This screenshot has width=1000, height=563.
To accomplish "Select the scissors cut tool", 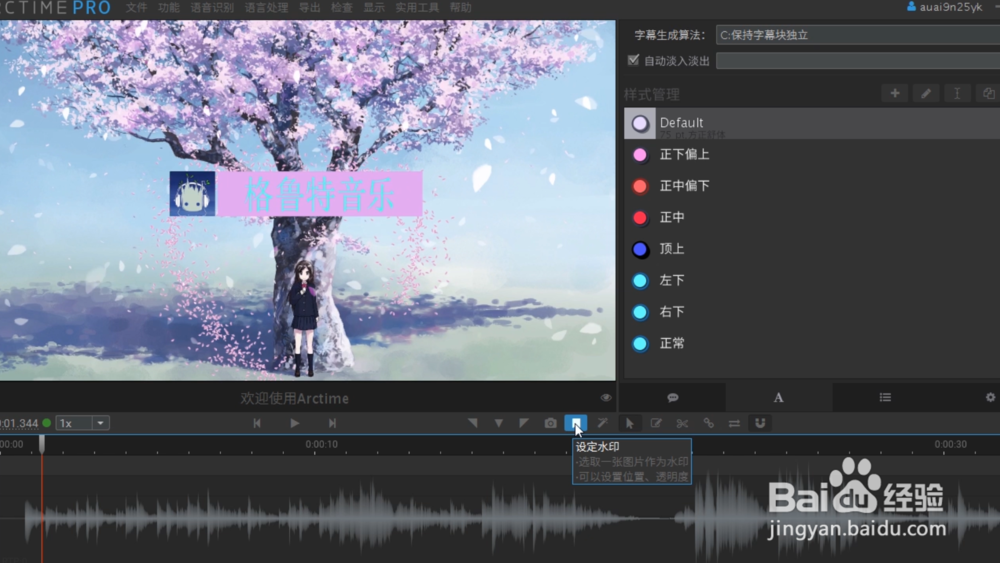I will click(682, 423).
